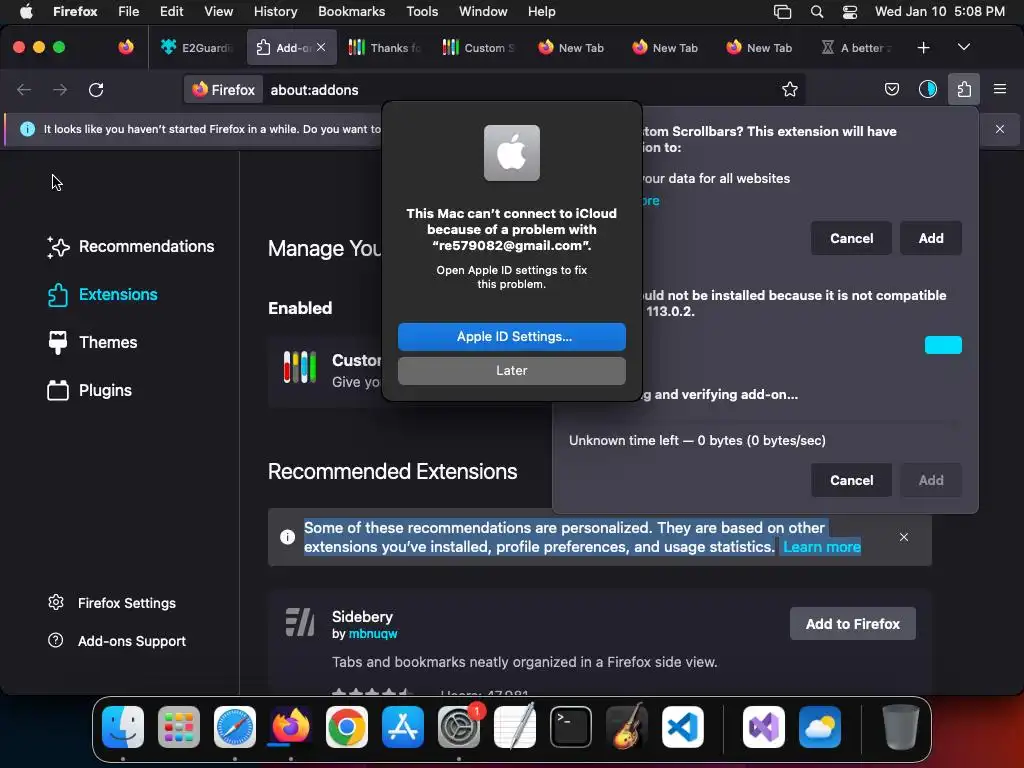Open Add-ons Support help link
Image resolution: width=1024 pixels, height=768 pixels.
coord(117,641)
